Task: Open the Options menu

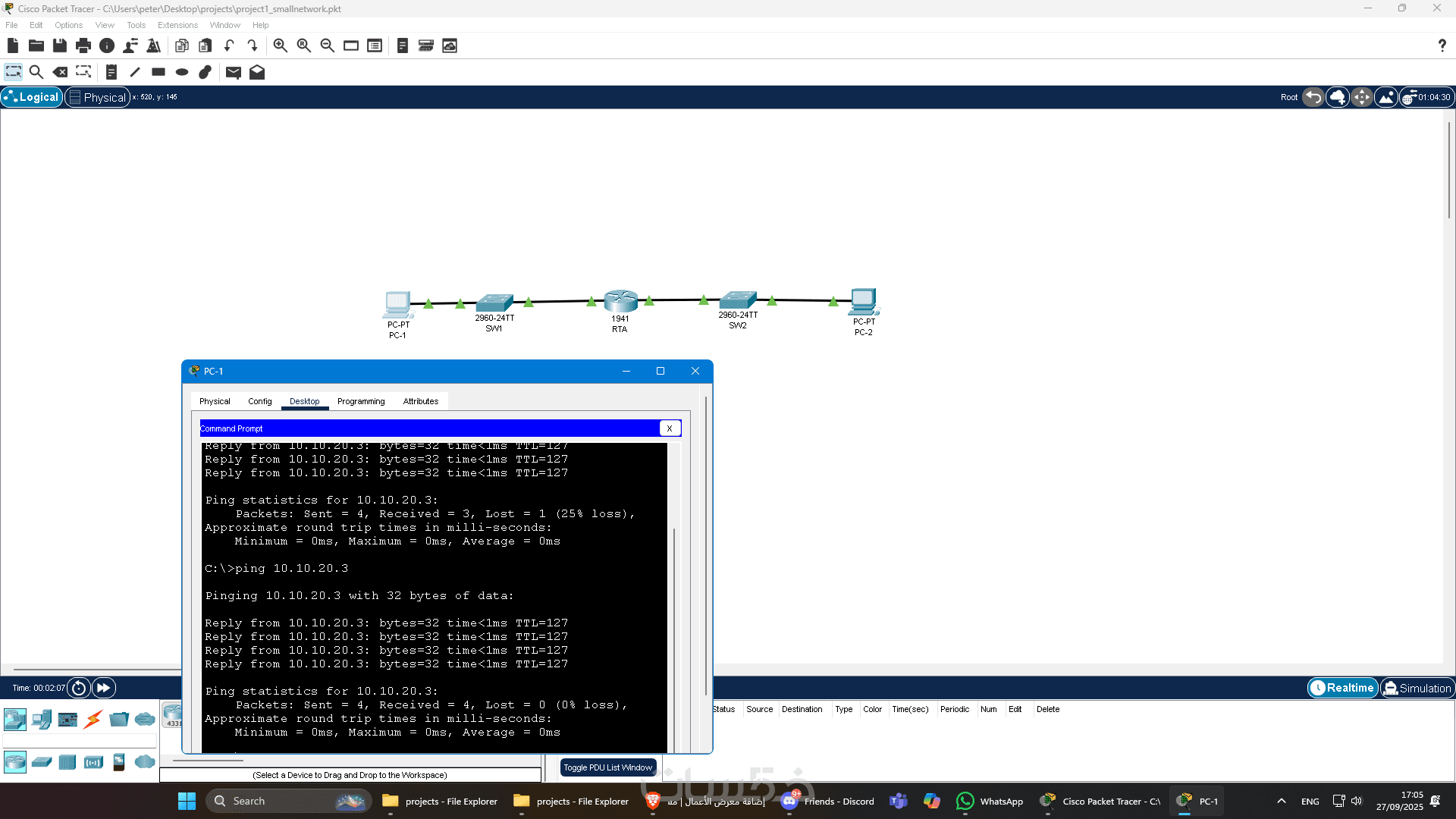Action: pos(68,25)
